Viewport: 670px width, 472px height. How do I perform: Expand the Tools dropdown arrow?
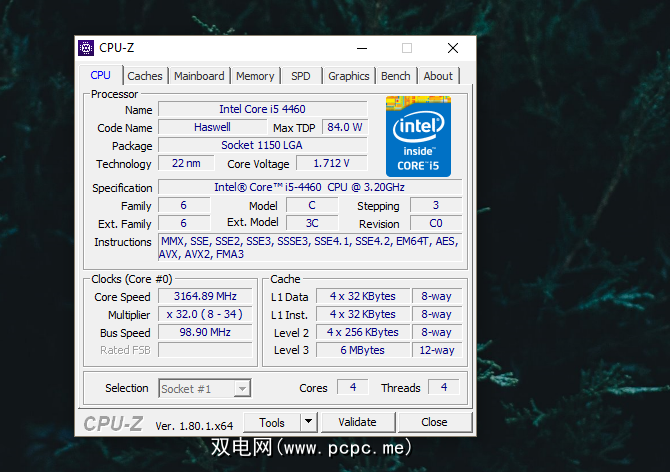(x=309, y=422)
